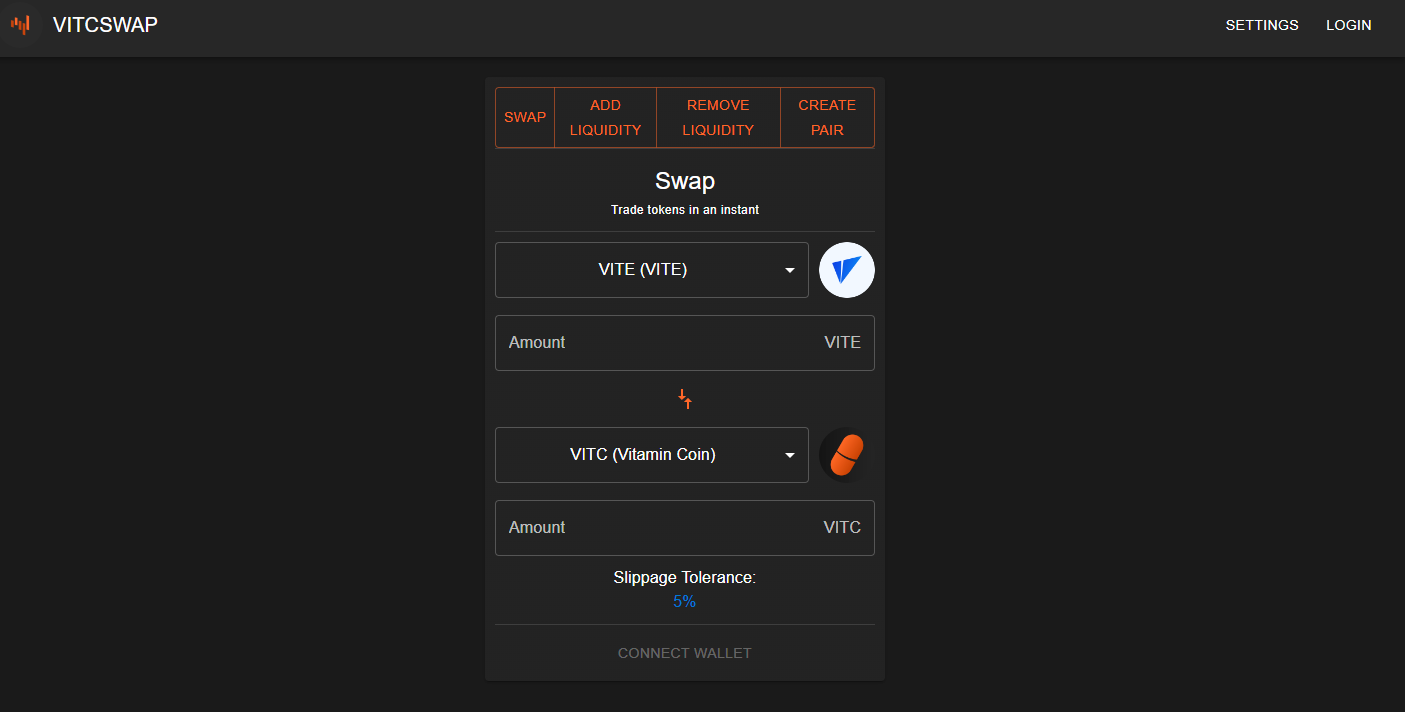This screenshot has height=712, width=1405.
Task: Switch to the ADD LIQUIDITY tab
Action: (605, 117)
